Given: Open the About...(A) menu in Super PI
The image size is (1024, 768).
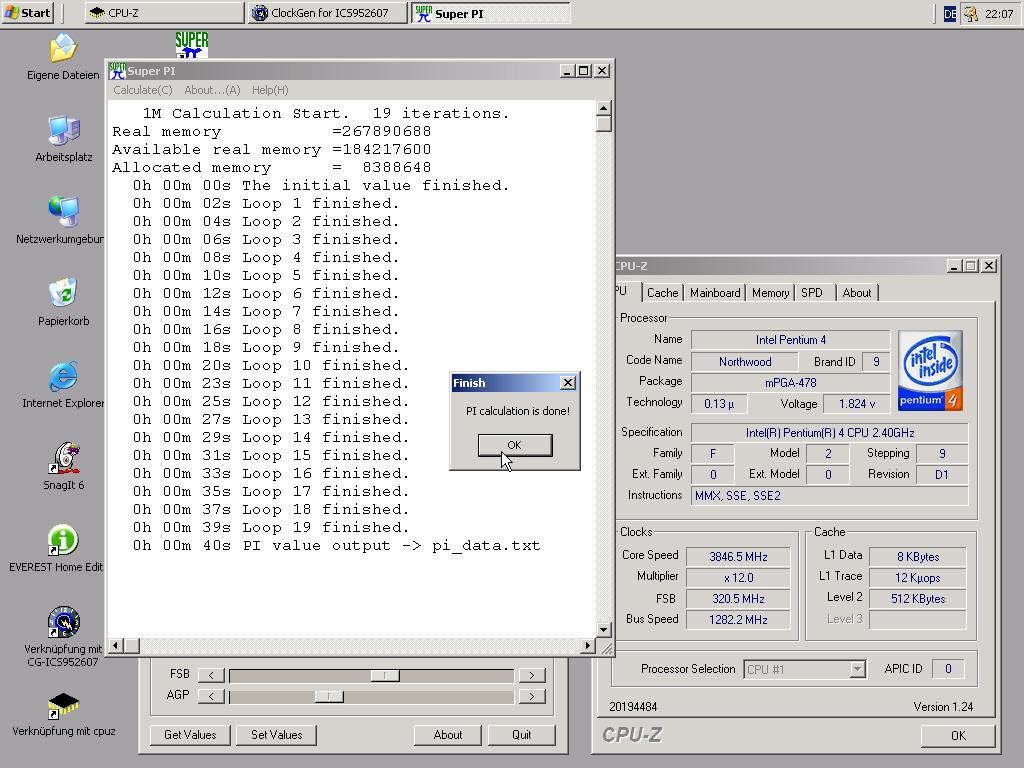Looking at the screenshot, I should coord(212,90).
